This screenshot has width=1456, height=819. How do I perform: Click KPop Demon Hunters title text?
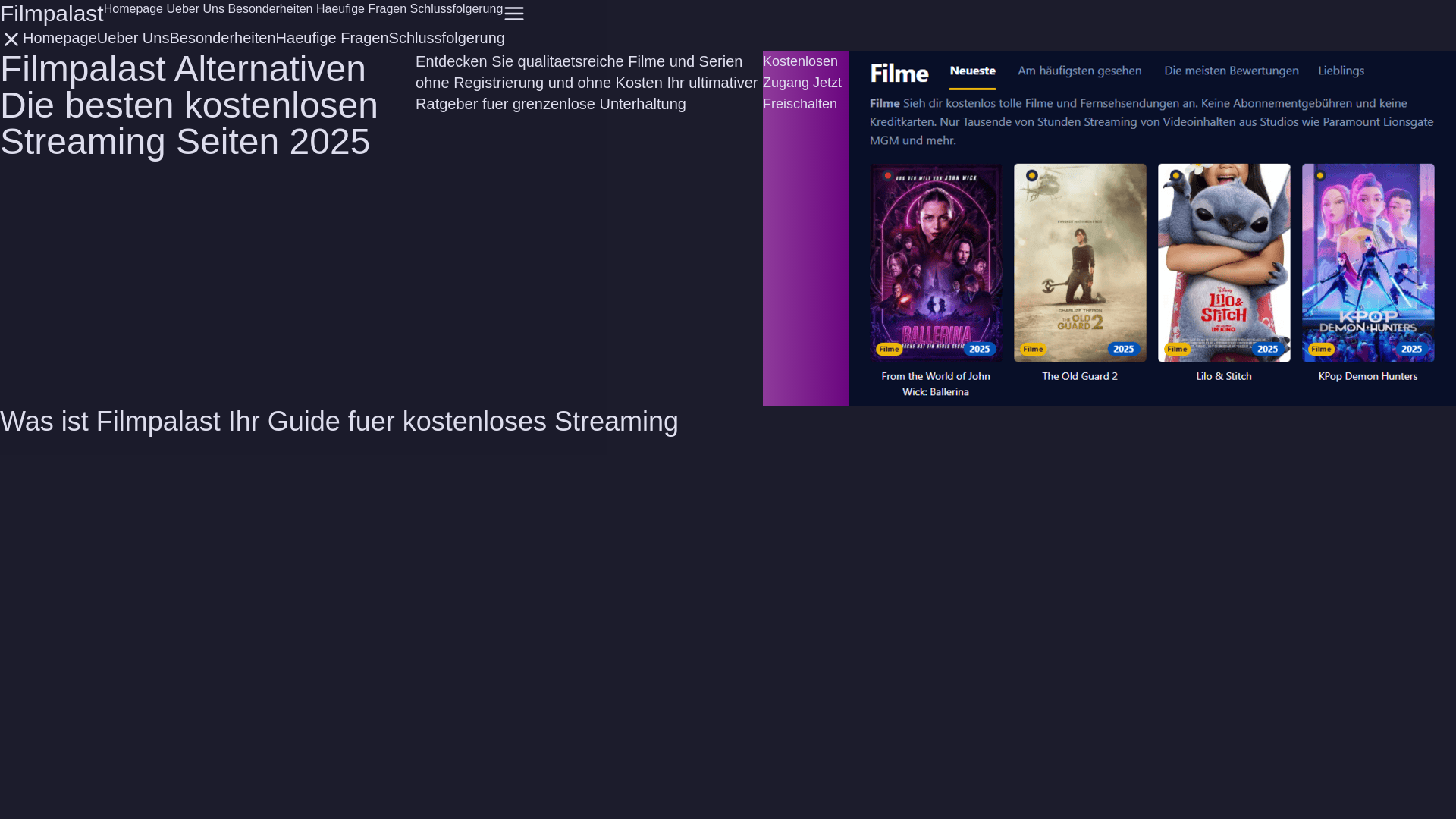[x=1368, y=376]
